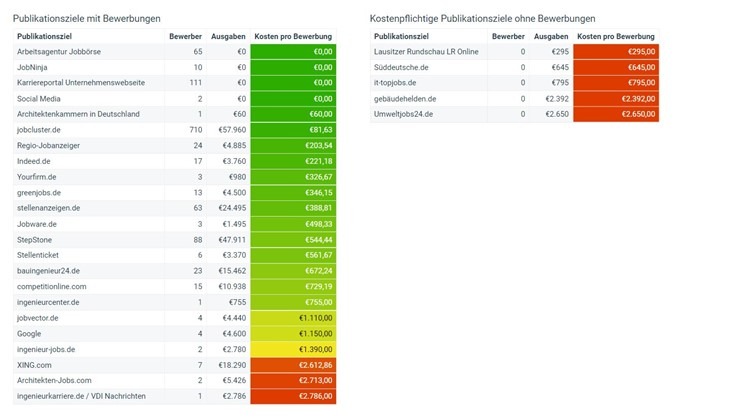
Task: Select the 'ingenieur-jobs.de' row name
Action: coord(46,350)
